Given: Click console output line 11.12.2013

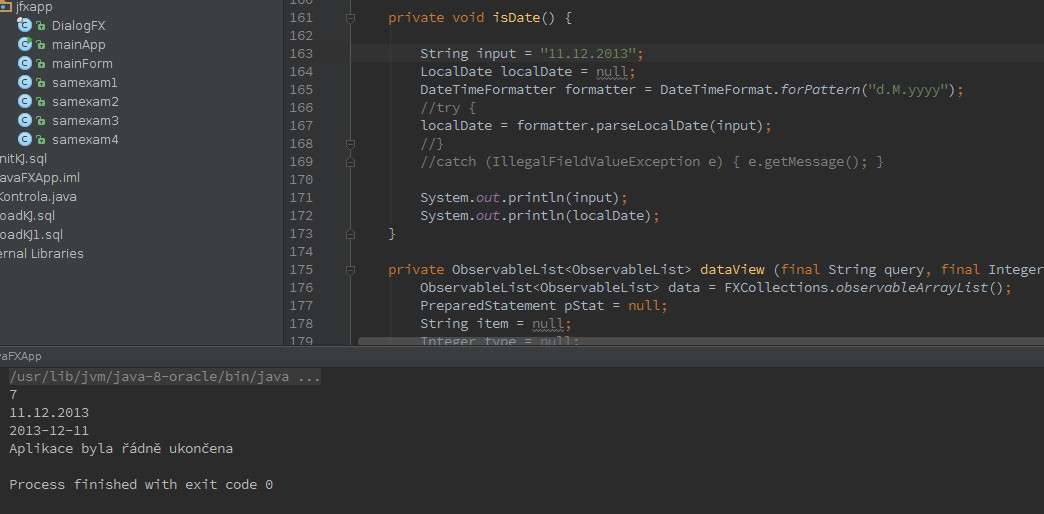Looking at the screenshot, I should pos(49,412).
